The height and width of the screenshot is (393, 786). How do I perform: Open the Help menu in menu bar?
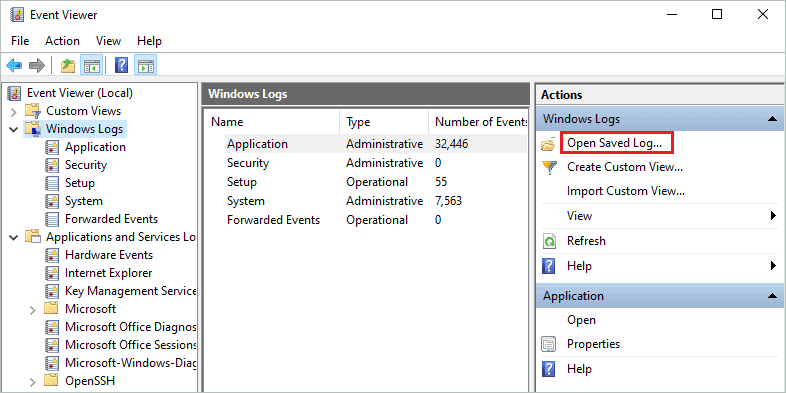point(149,41)
